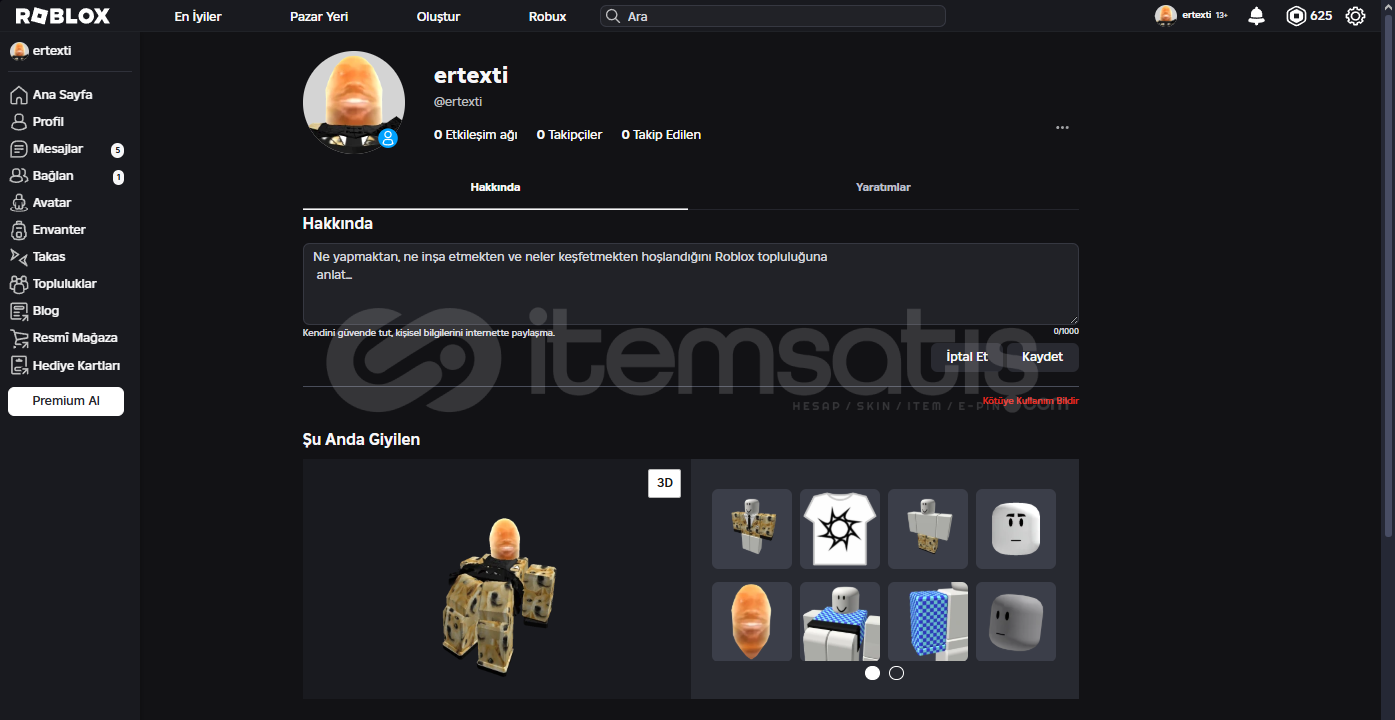Open the leopard pants item thumbnail
The height and width of the screenshot is (720, 1395).
coord(928,529)
